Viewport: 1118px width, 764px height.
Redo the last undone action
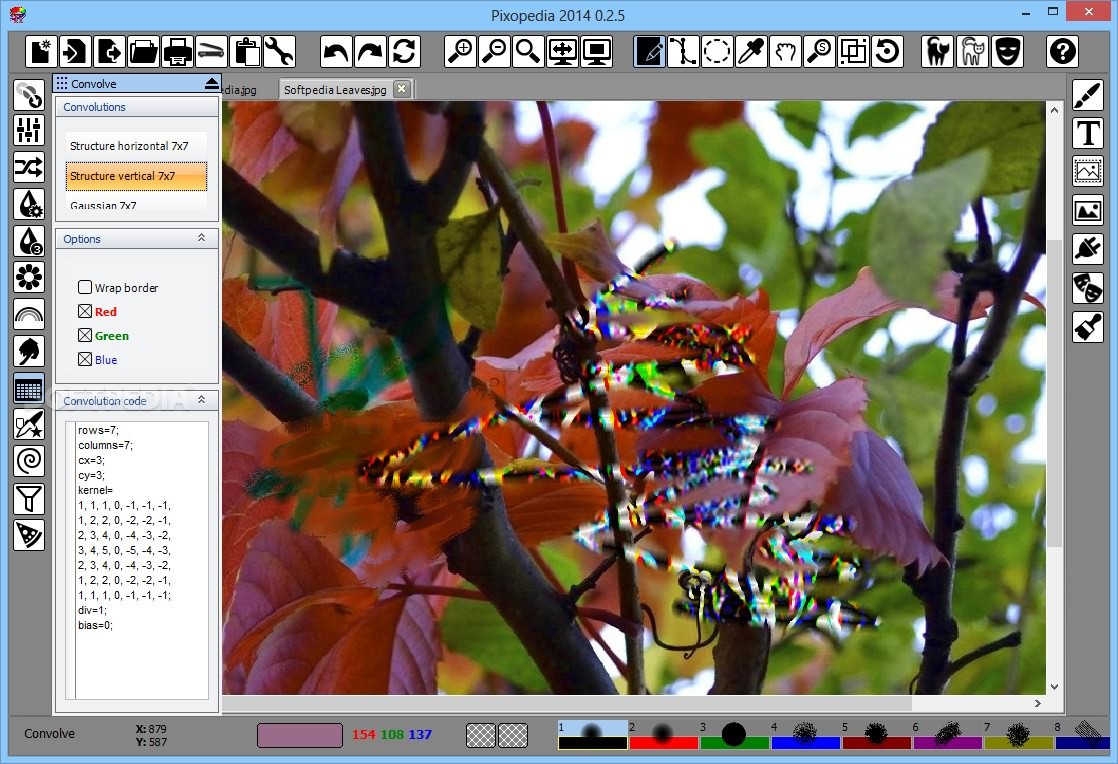coord(370,51)
